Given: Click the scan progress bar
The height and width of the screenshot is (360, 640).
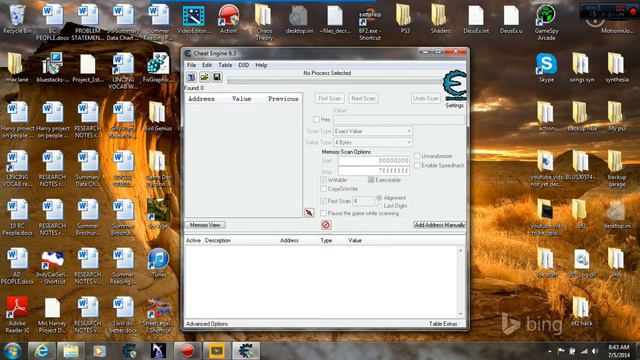Looking at the screenshot, I should [334, 80].
